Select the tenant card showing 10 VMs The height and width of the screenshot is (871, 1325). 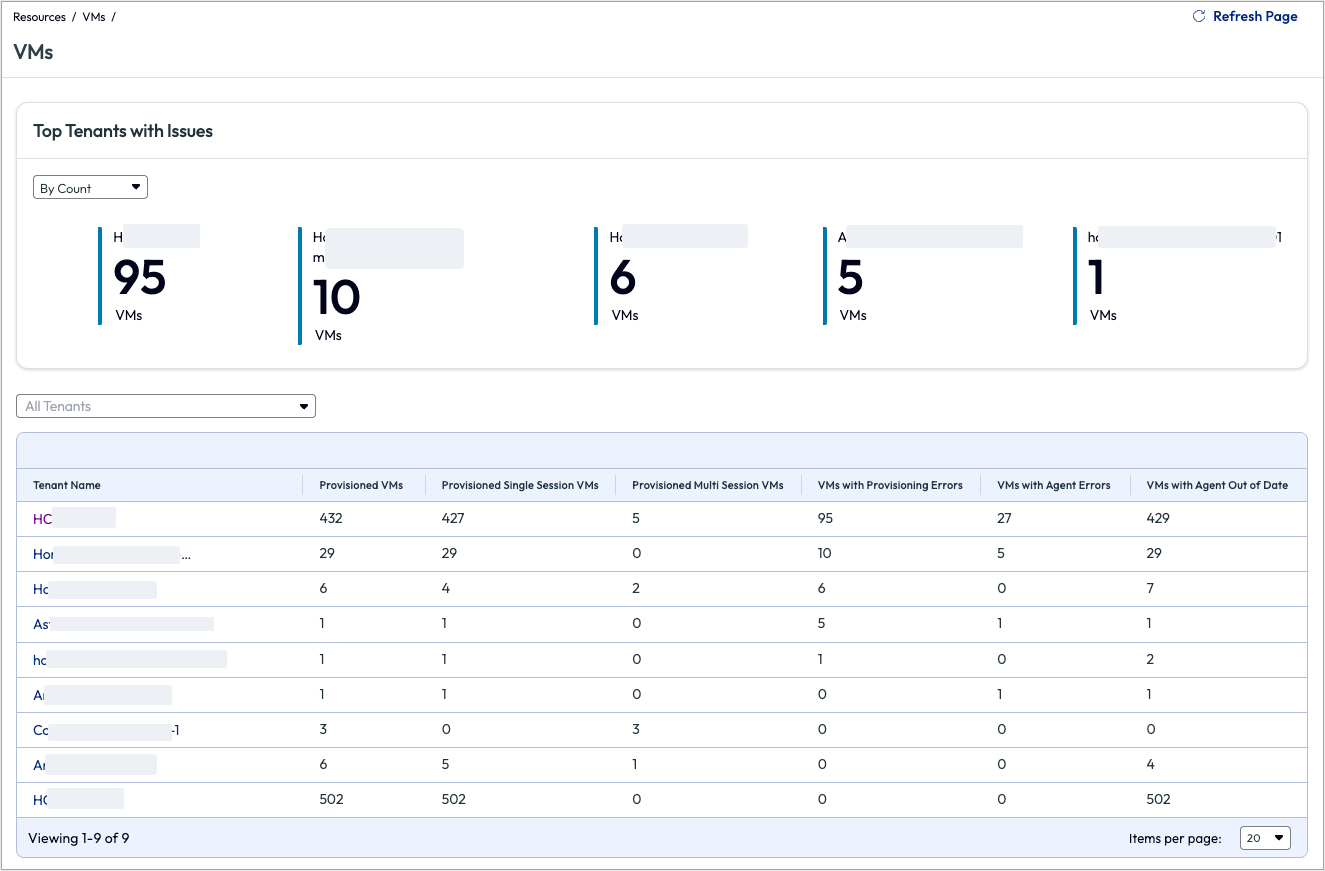[x=381, y=286]
